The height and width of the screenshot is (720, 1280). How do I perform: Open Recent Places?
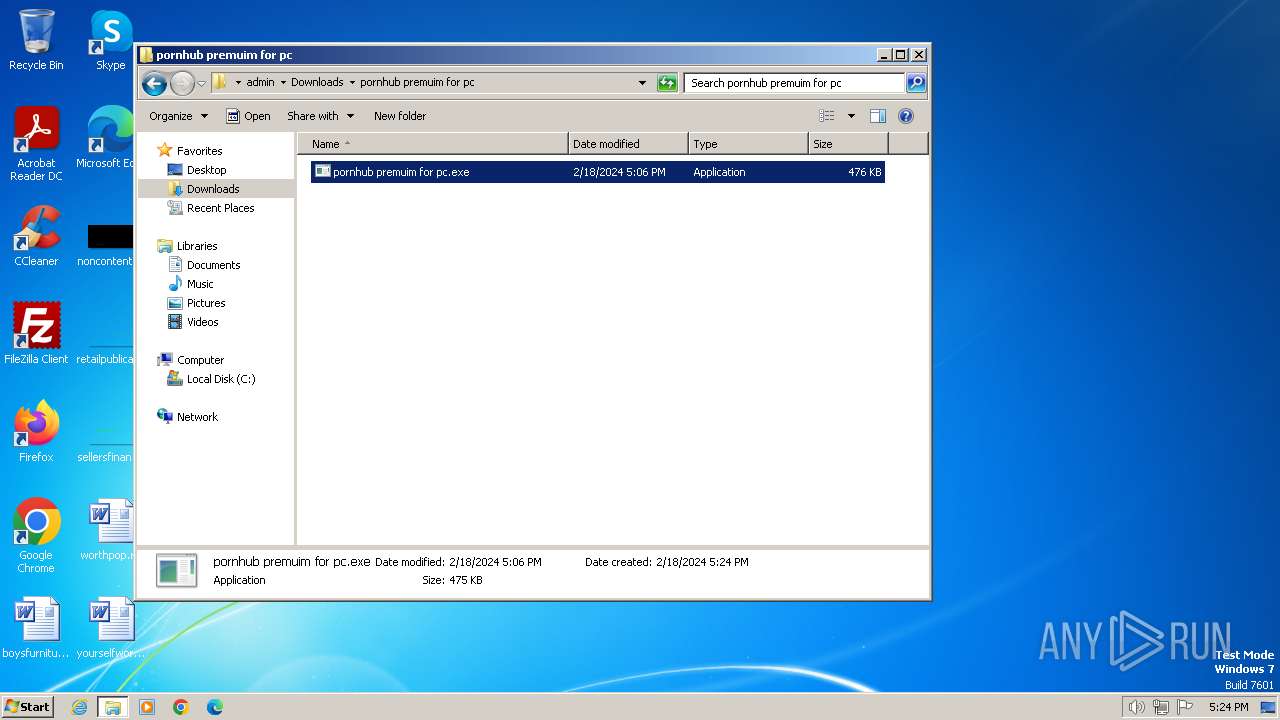(211, 208)
